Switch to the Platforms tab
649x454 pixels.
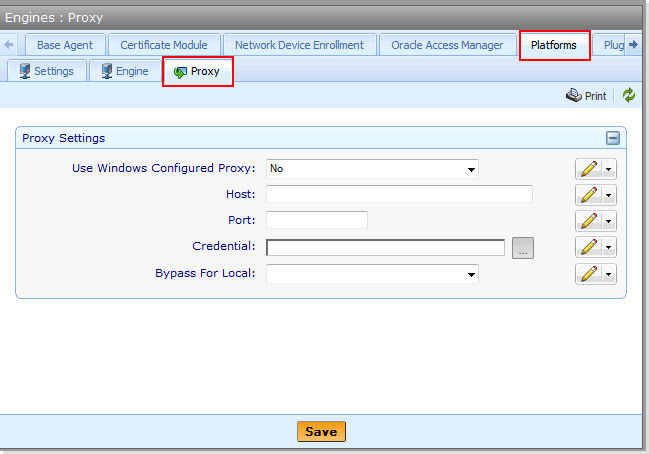click(554, 45)
